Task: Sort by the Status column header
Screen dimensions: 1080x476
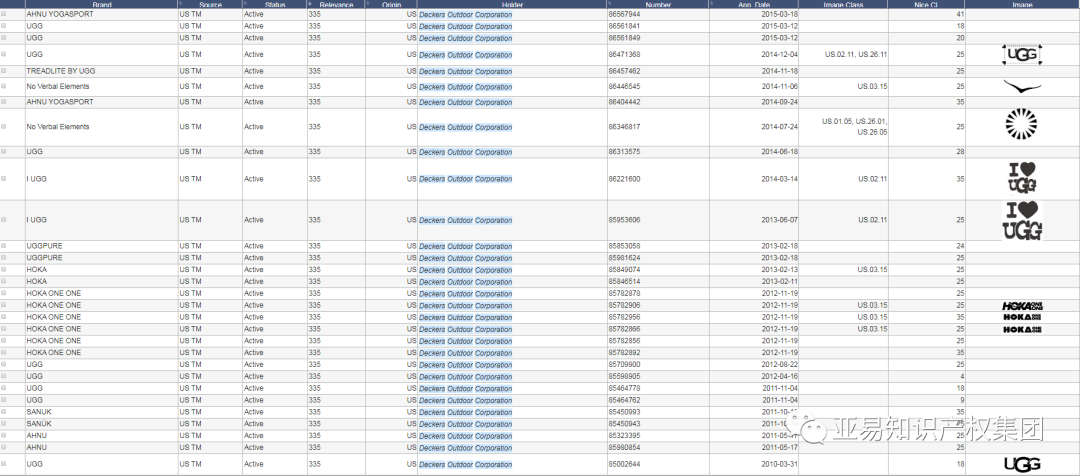Action: tap(275, 4)
